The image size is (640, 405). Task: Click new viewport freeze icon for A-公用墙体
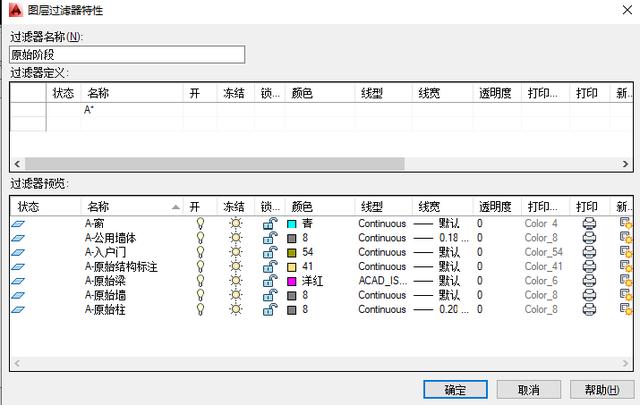point(626,238)
